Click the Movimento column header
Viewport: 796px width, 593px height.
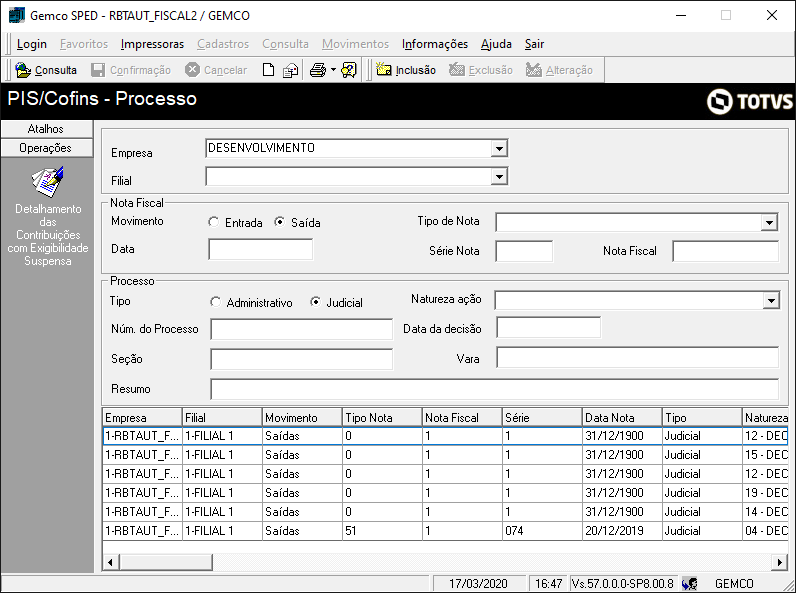[x=302, y=417]
